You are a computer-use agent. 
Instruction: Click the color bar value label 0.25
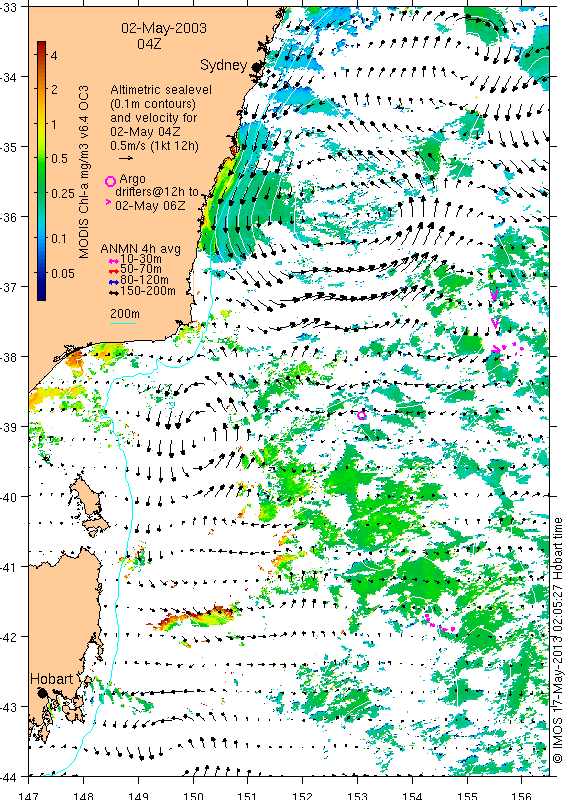point(63,193)
